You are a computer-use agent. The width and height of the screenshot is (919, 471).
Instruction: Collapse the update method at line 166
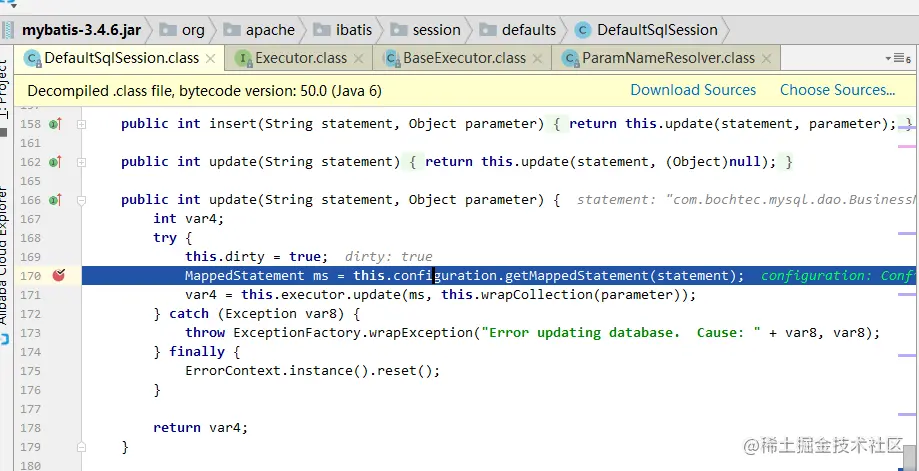point(81,200)
